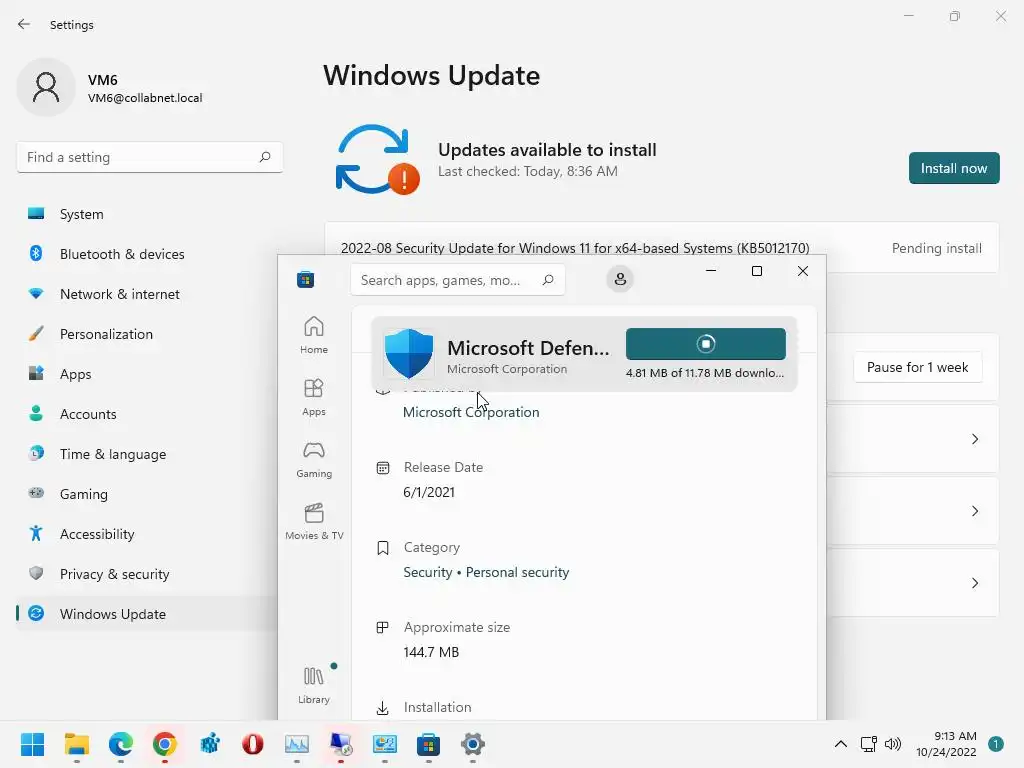Open the Store user profile icon
This screenshot has width=1024, height=768.
point(620,280)
